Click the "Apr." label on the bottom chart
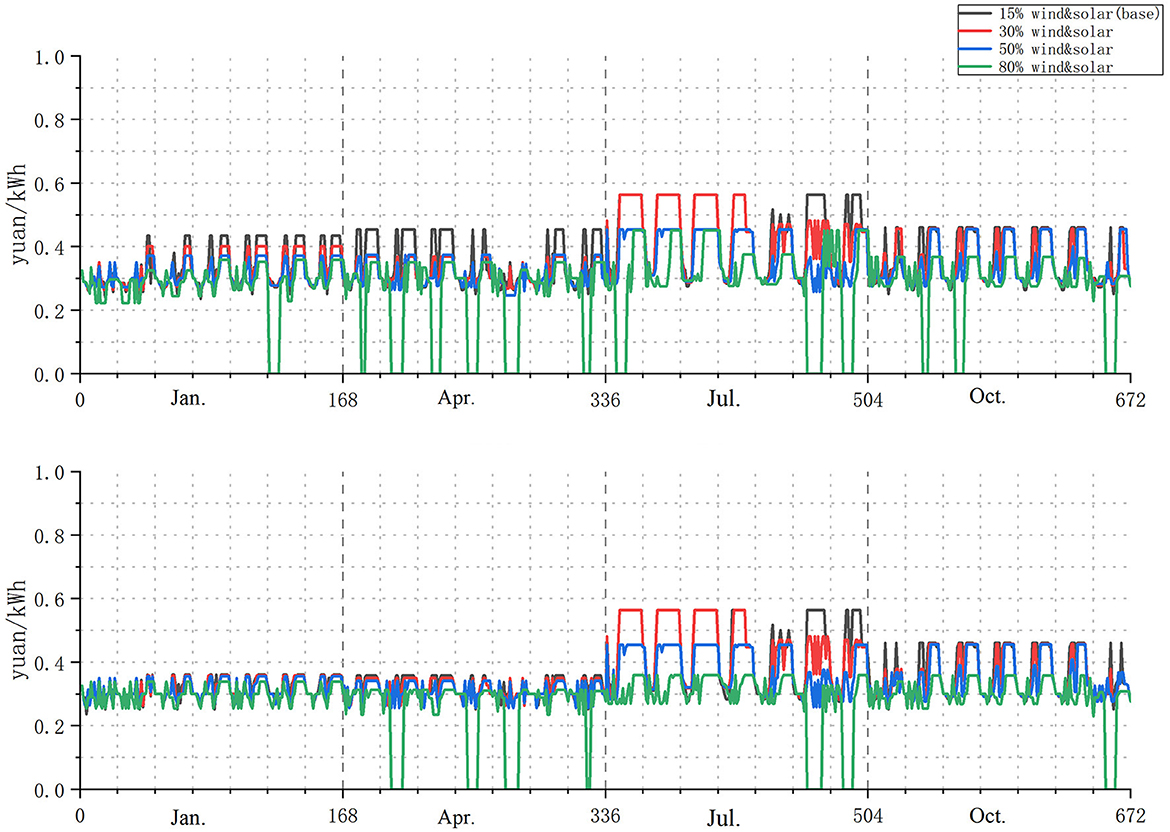The height and width of the screenshot is (832, 1170). pos(456,818)
